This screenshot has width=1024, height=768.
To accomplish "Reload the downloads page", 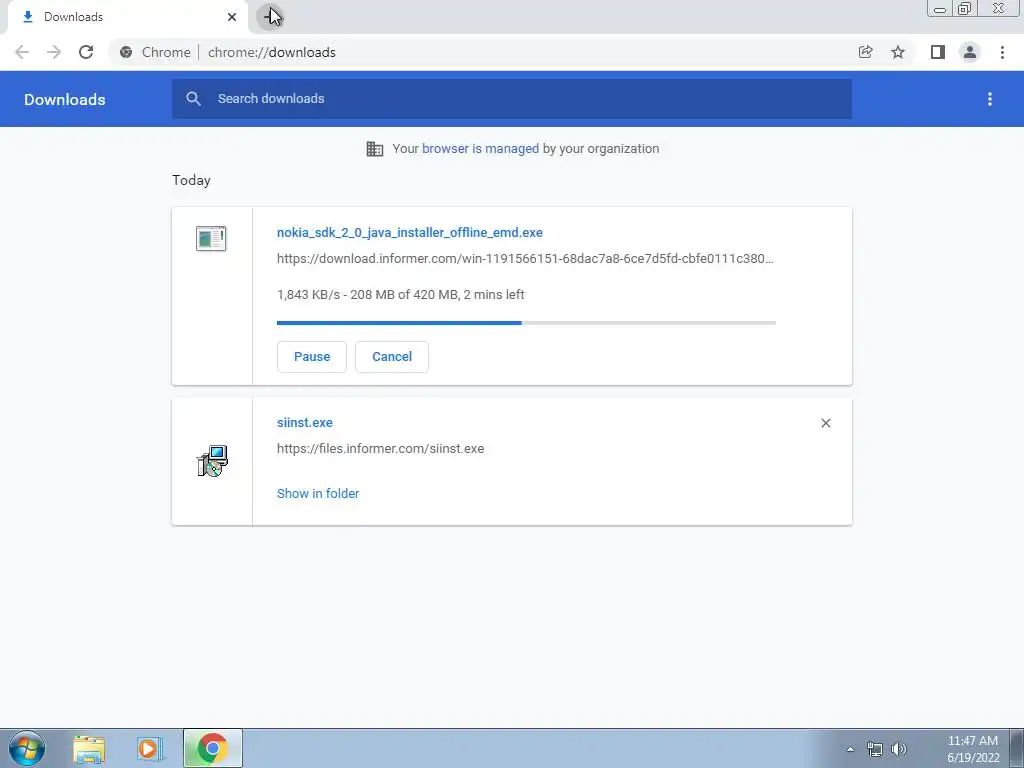I will tap(86, 52).
